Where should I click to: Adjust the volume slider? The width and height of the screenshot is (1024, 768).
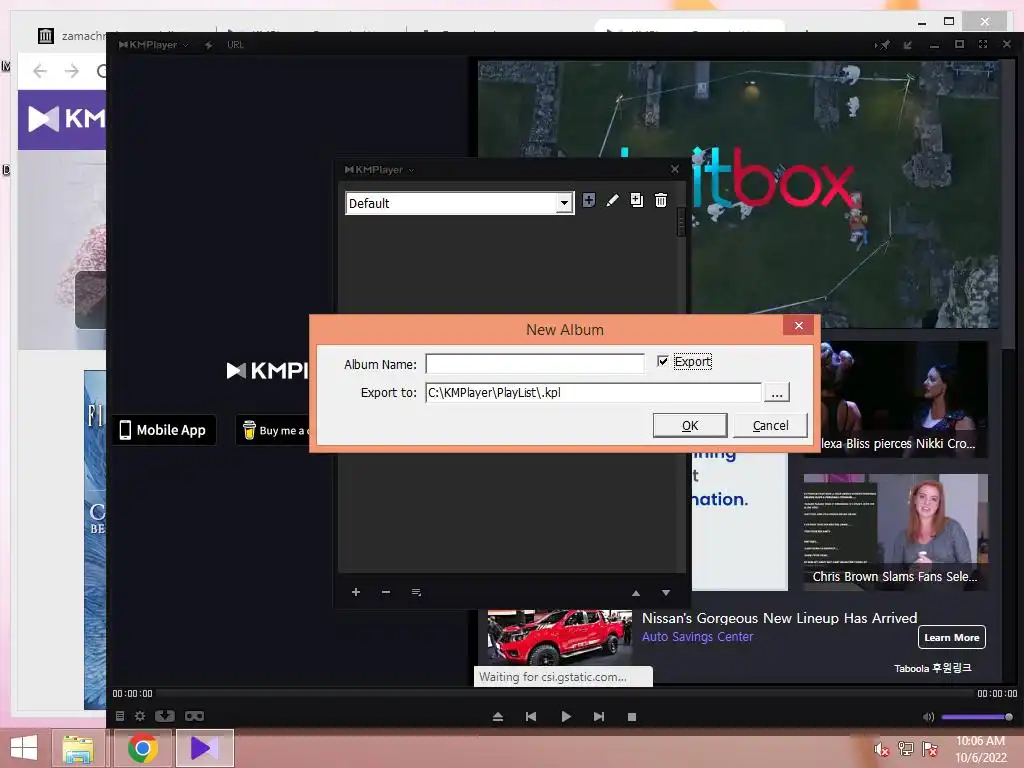[x=977, y=717]
